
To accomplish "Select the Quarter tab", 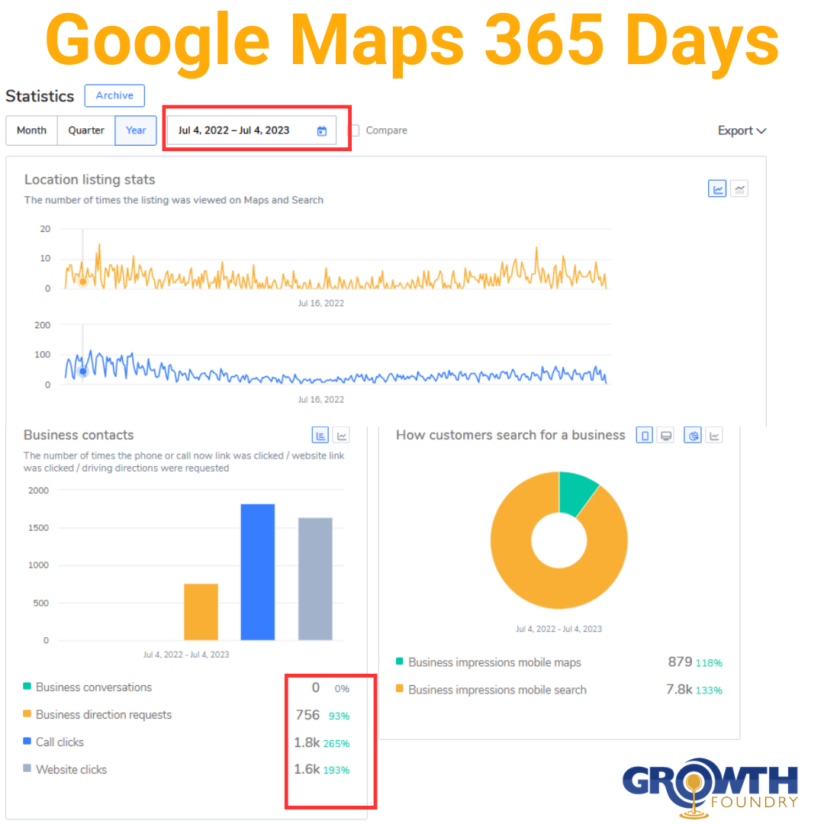I will tap(85, 130).
